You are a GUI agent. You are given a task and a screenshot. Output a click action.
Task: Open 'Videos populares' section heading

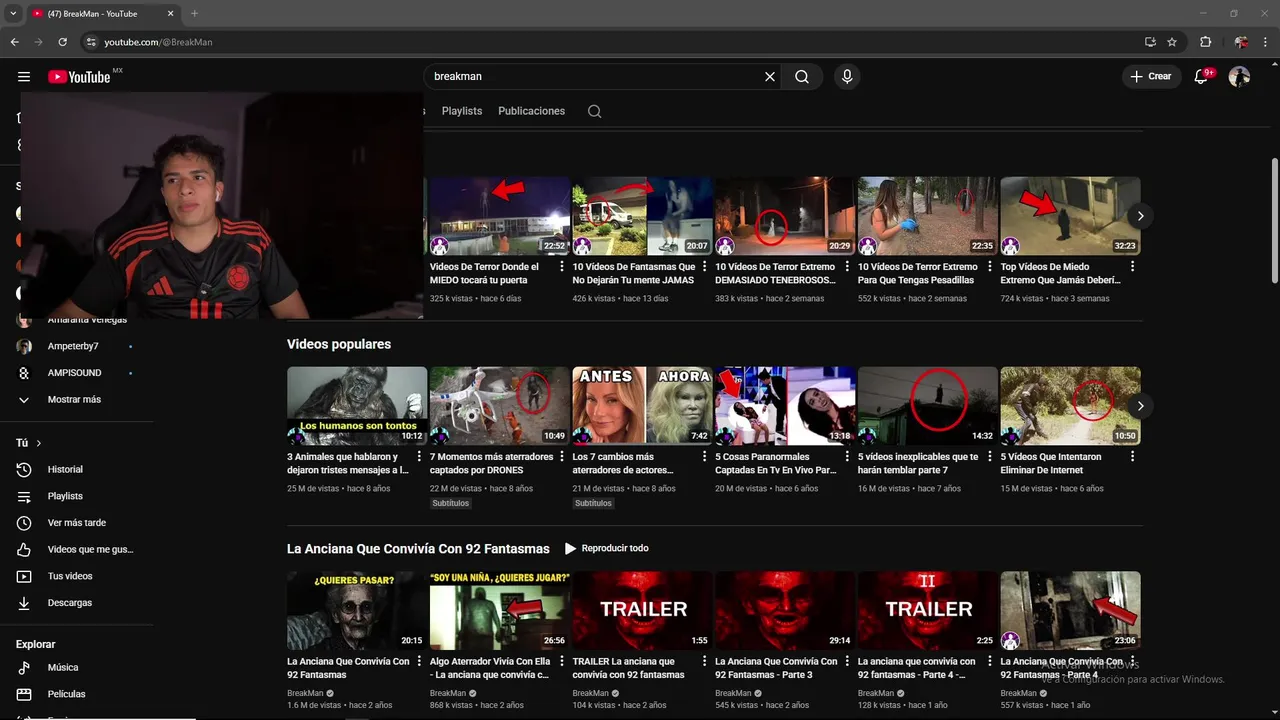pos(339,344)
